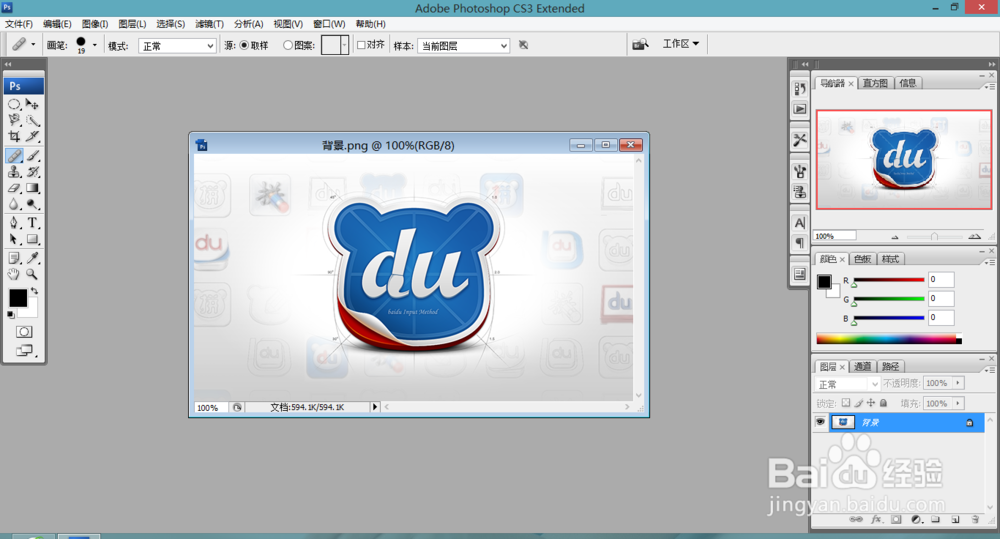Toggle lock all padlock icon
1000x539 pixels.
coord(883,402)
